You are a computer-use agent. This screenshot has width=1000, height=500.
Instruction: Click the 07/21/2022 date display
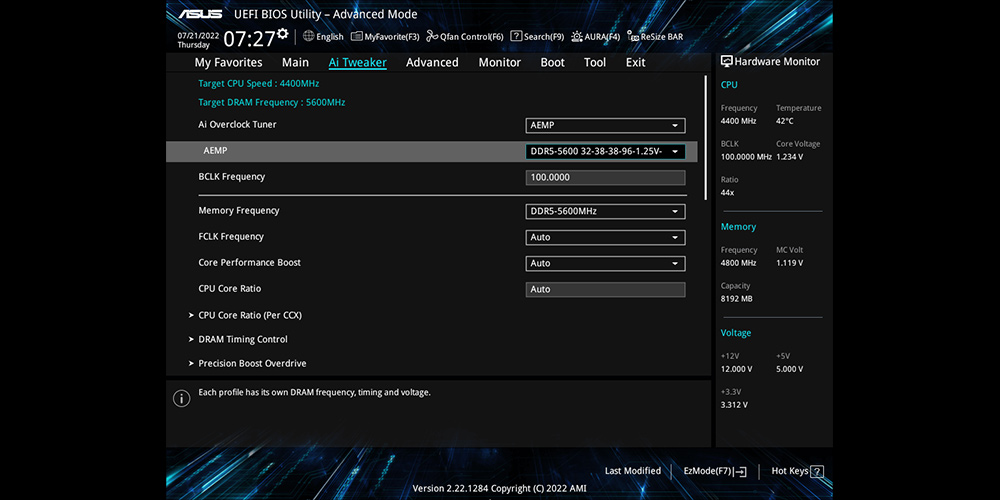(x=198, y=36)
